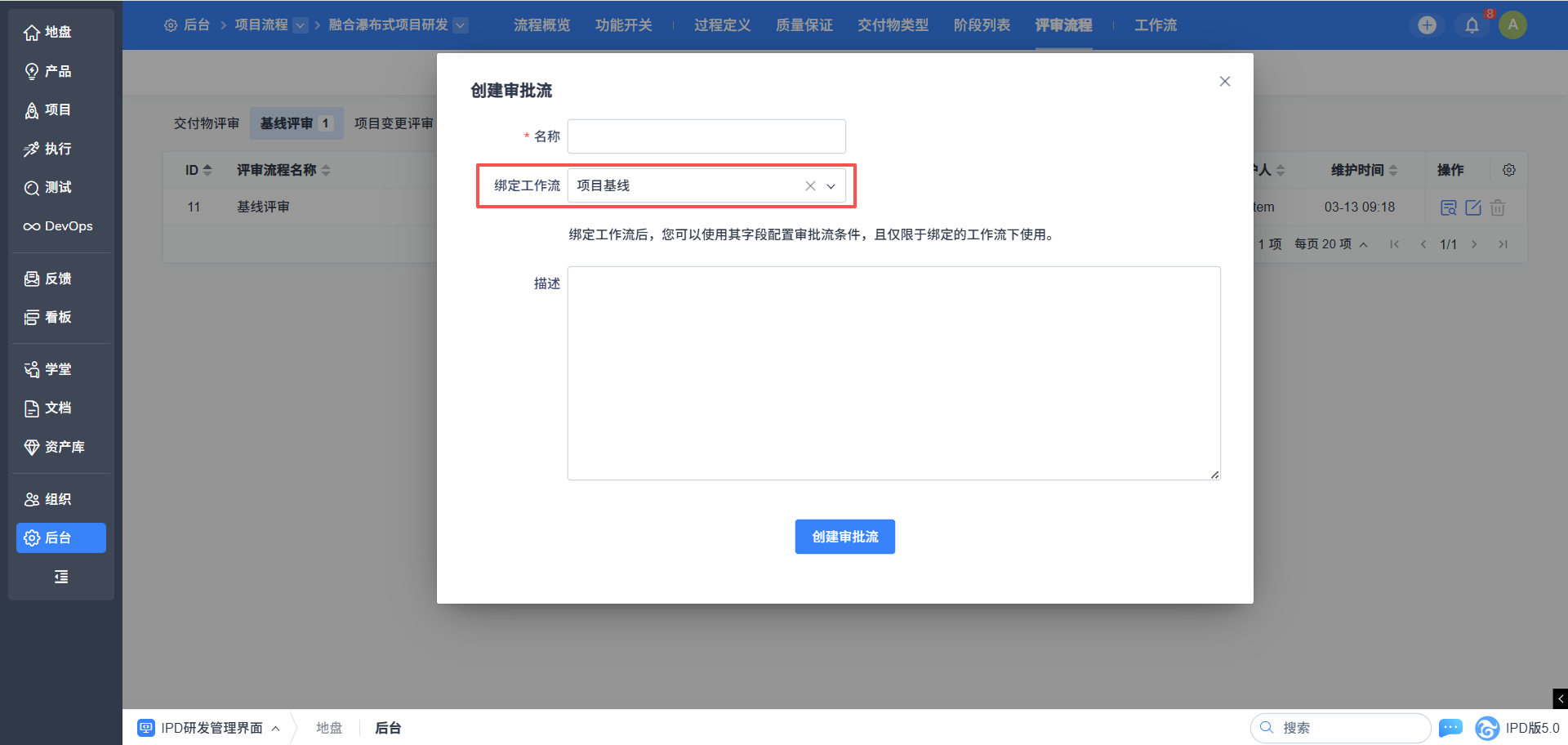This screenshot has height=745, width=1568.
Task: Open the 每页 20 项 page size dropdown
Action: [x=1331, y=244]
